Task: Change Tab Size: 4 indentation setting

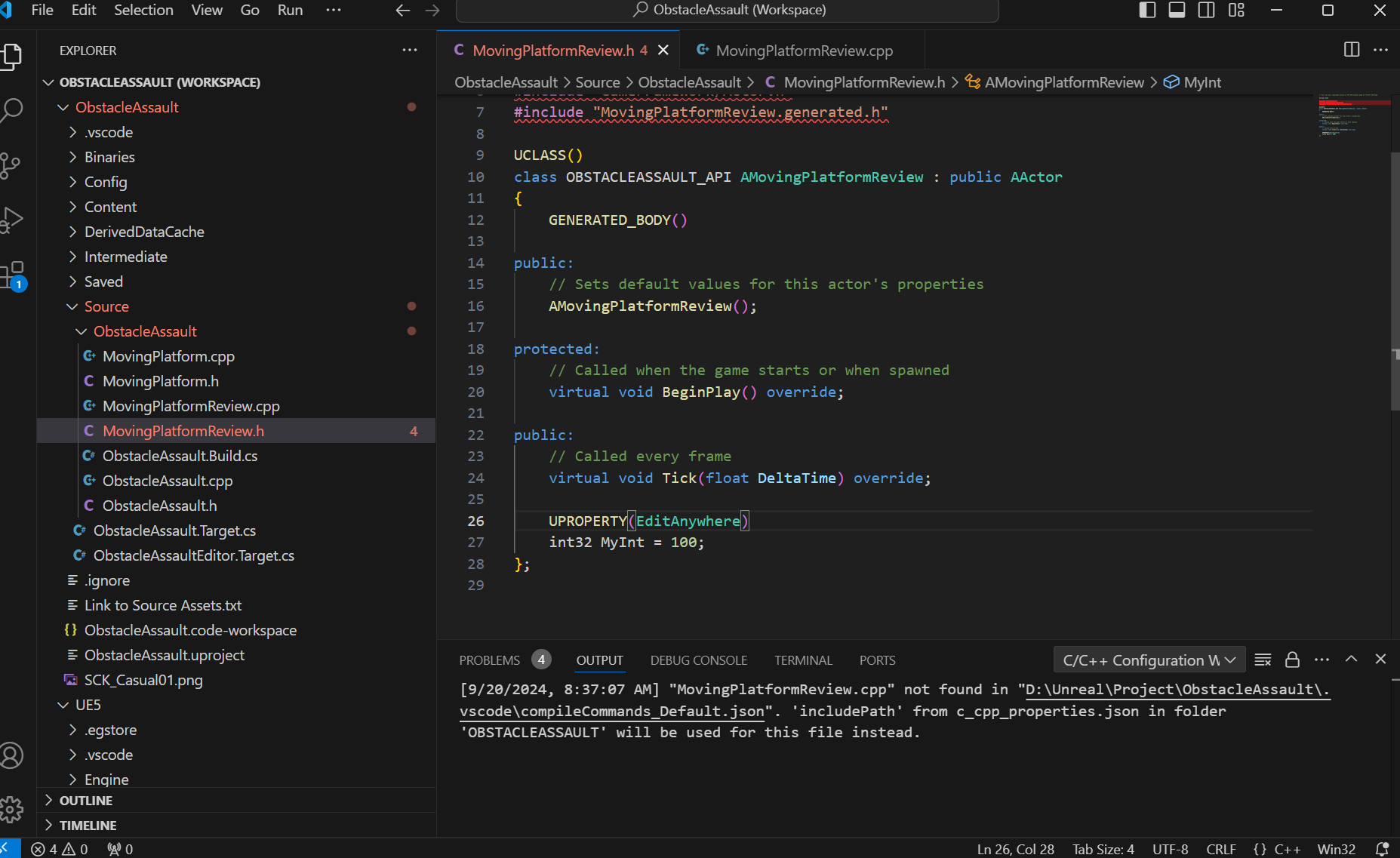Action: click(x=1103, y=849)
